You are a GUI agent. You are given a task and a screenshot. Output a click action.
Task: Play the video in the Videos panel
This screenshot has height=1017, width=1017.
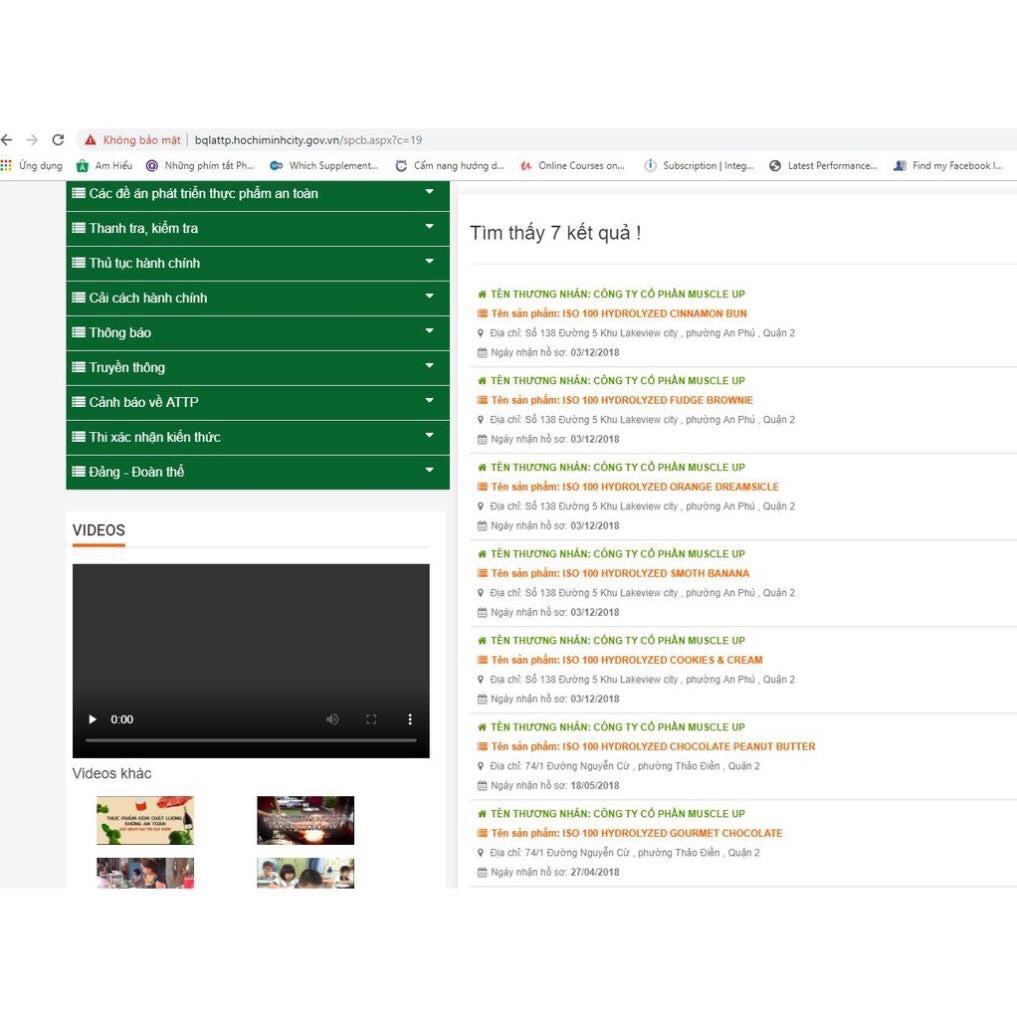pyautogui.click(x=93, y=719)
